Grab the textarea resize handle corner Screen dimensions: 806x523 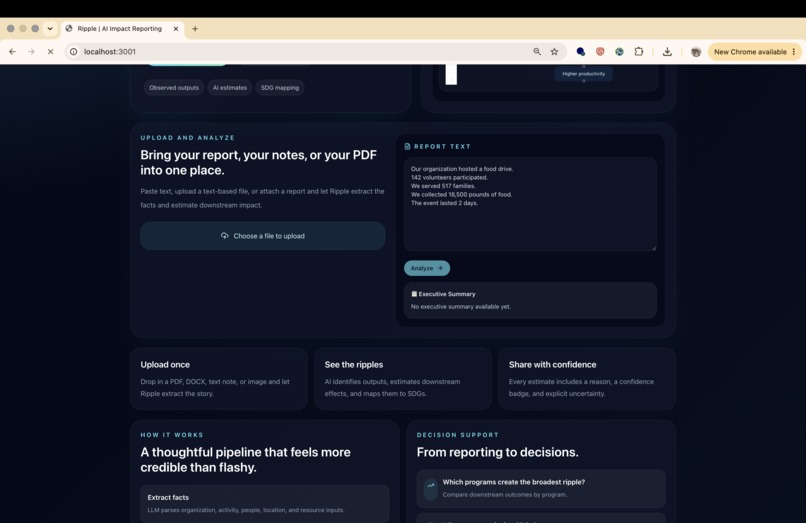[x=654, y=248]
